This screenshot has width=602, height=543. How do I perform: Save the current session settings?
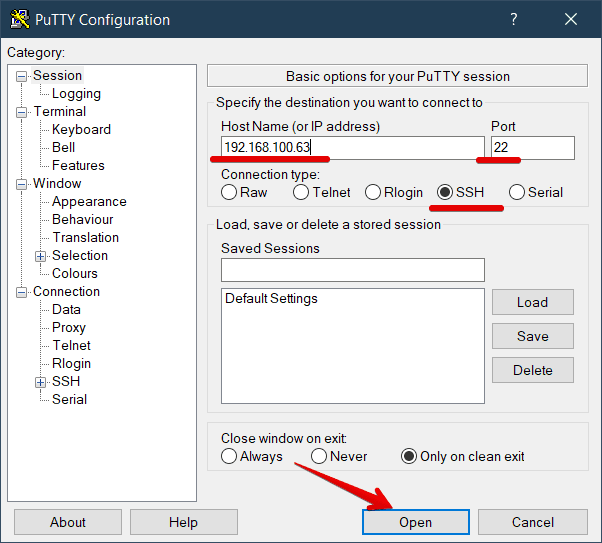[533, 336]
